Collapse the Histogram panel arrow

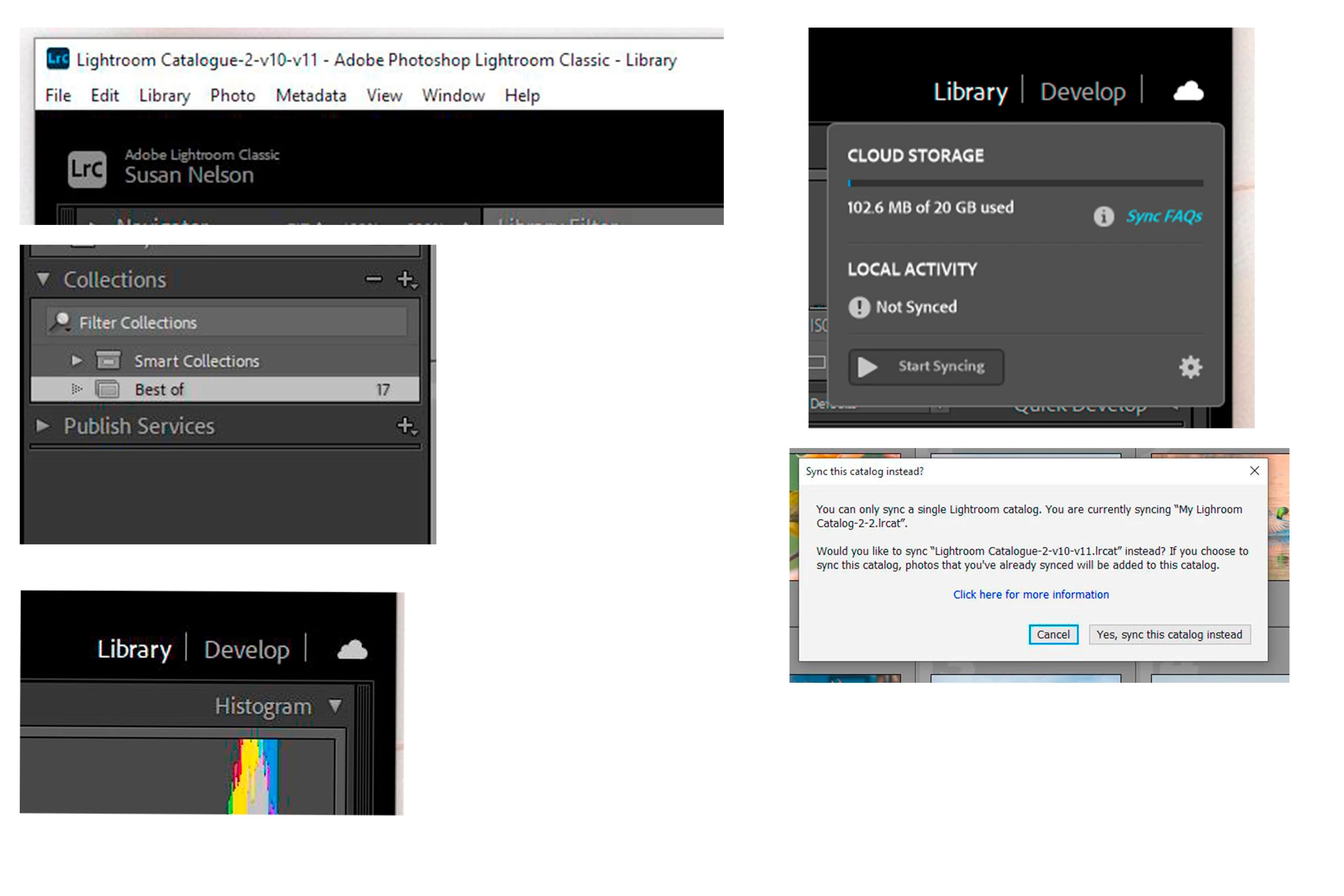click(335, 706)
